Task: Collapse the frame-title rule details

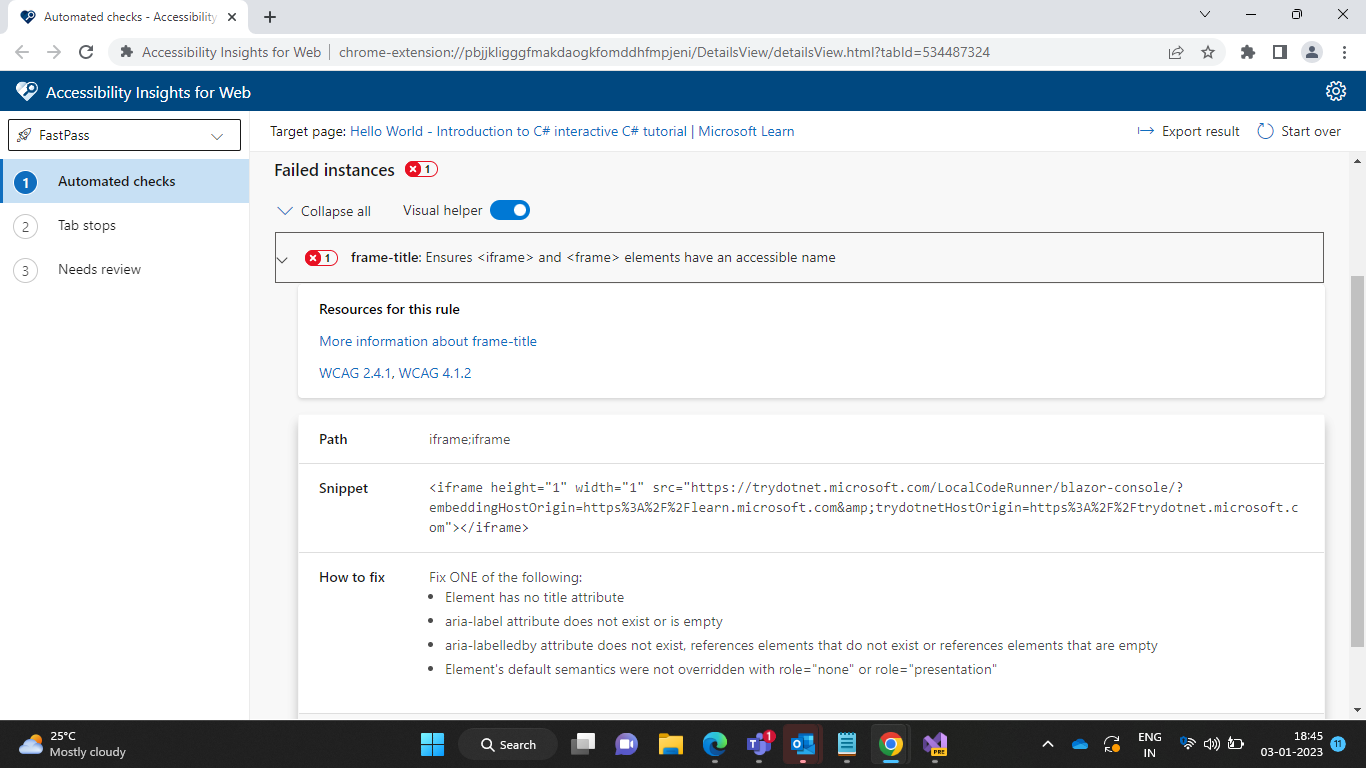Action: pyautogui.click(x=282, y=258)
